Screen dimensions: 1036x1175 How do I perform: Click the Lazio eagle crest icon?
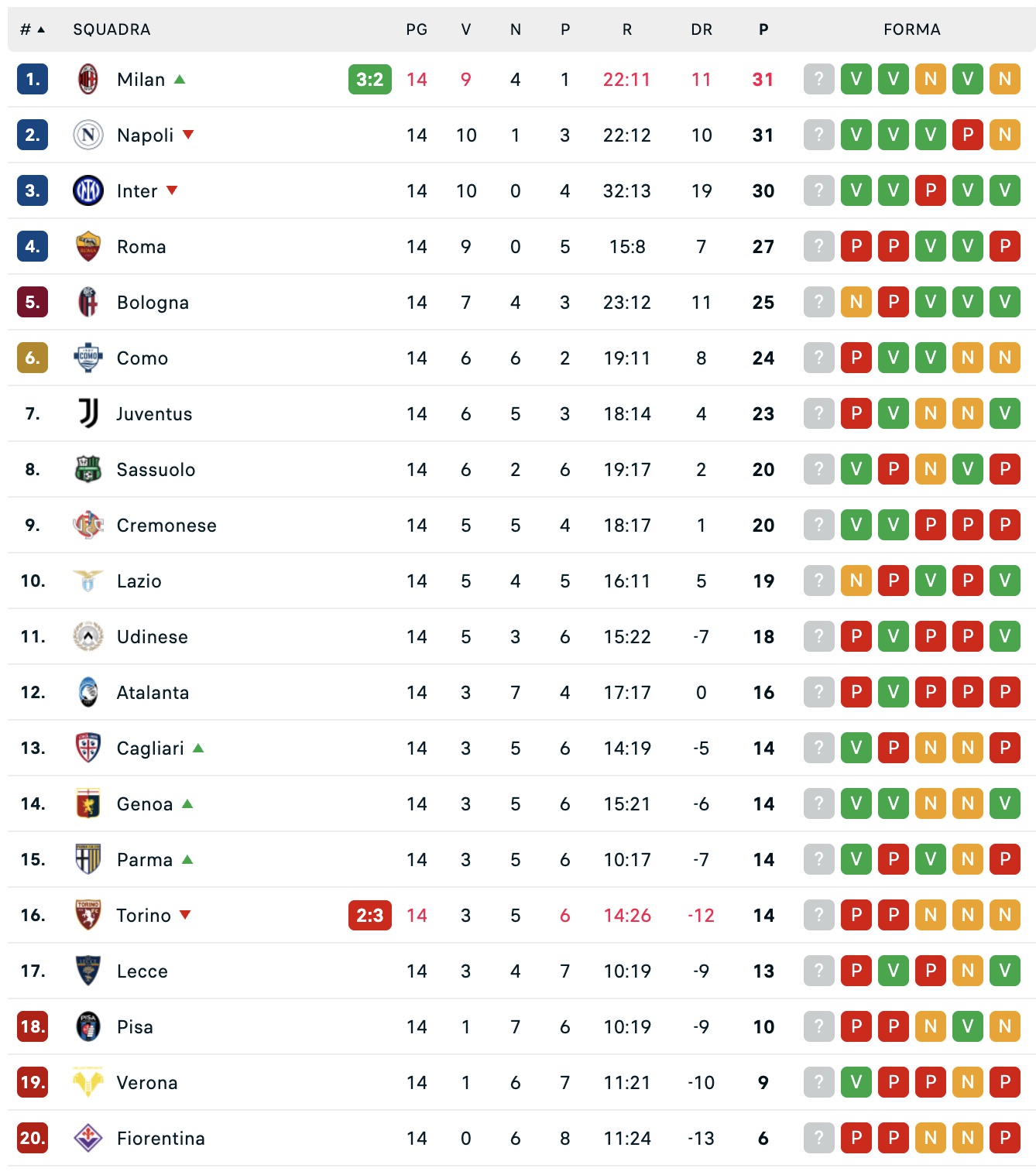pyautogui.click(x=88, y=581)
